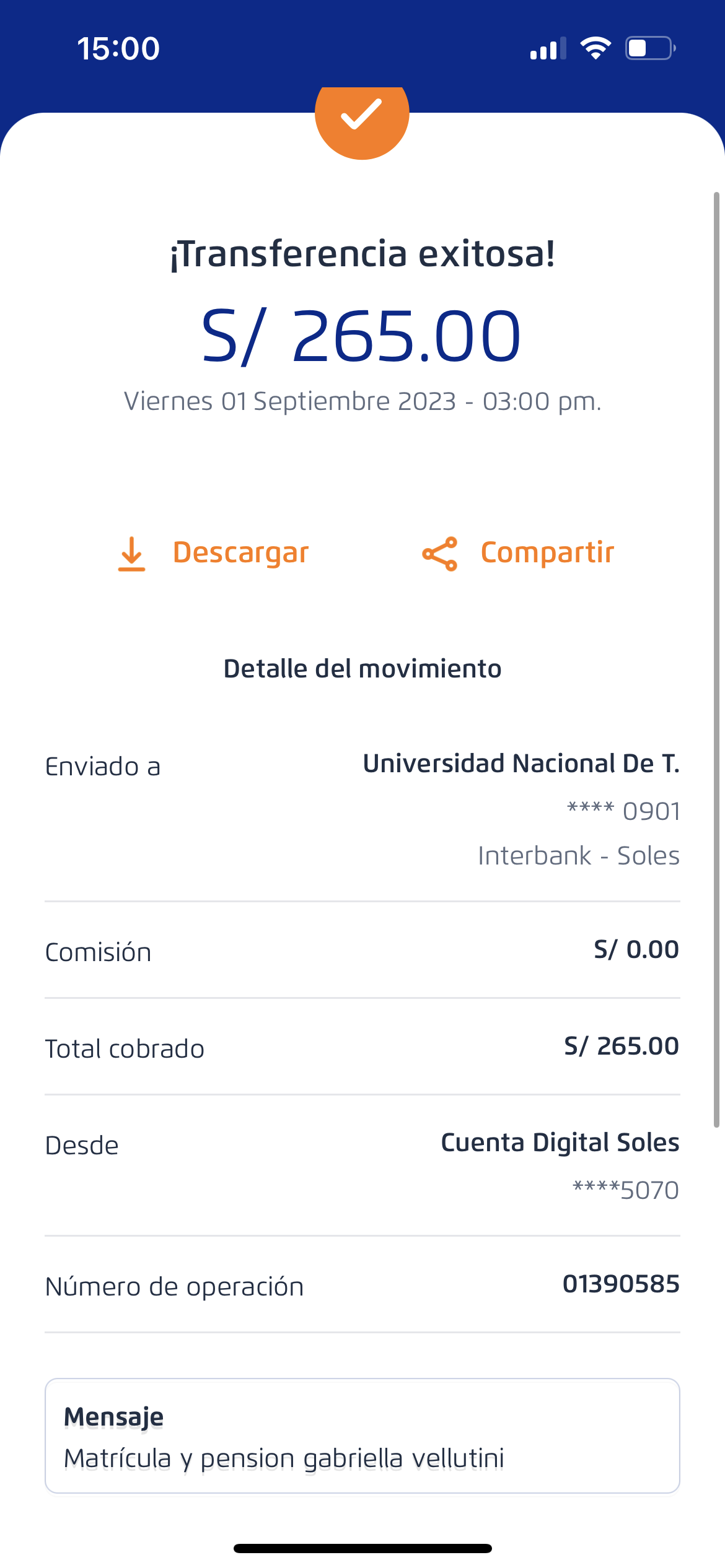This screenshot has height=1568, width=725.
Task: Tap the cellular signal bars icon
Action: pos(548,49)
